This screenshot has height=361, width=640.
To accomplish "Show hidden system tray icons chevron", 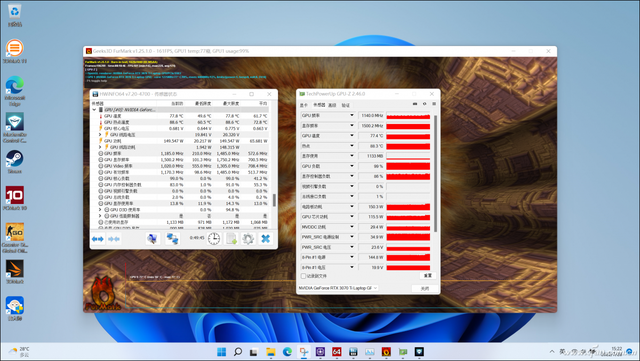I will (x=552, y=352).
